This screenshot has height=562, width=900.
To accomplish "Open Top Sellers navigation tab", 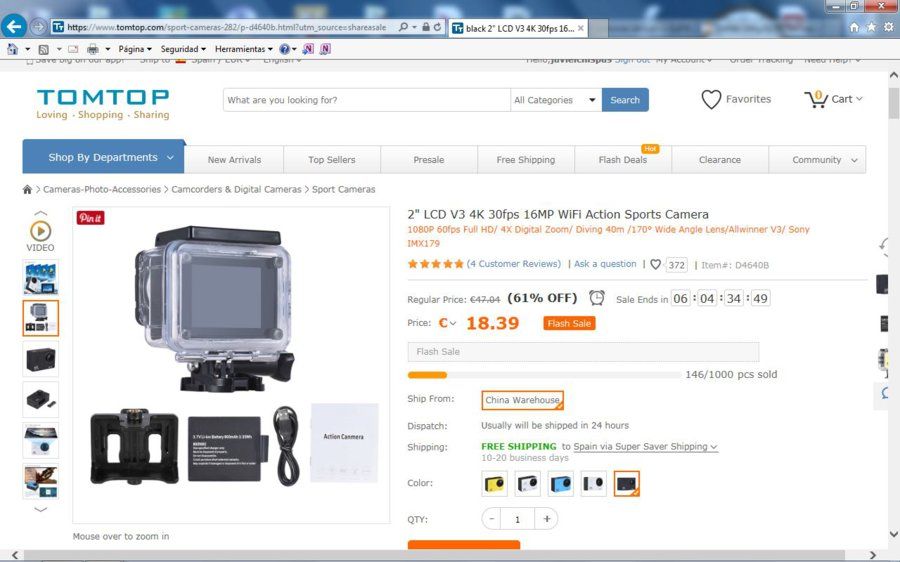I will [332, 160].
